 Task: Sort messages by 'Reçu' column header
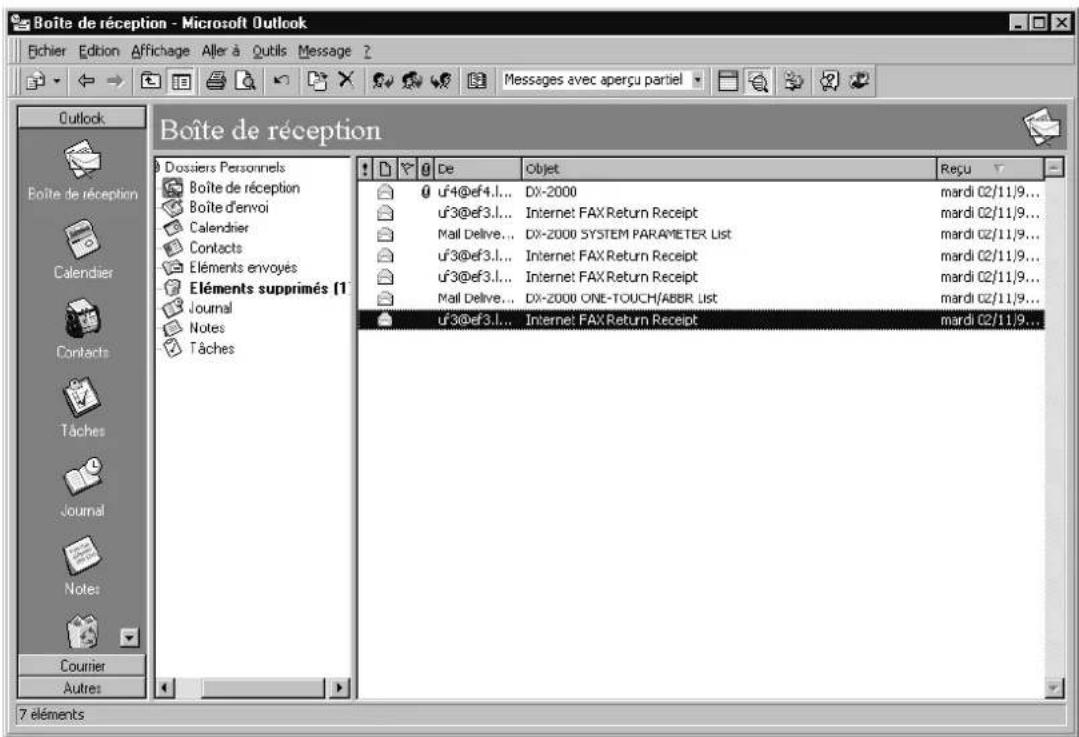[x=990, y=169]
